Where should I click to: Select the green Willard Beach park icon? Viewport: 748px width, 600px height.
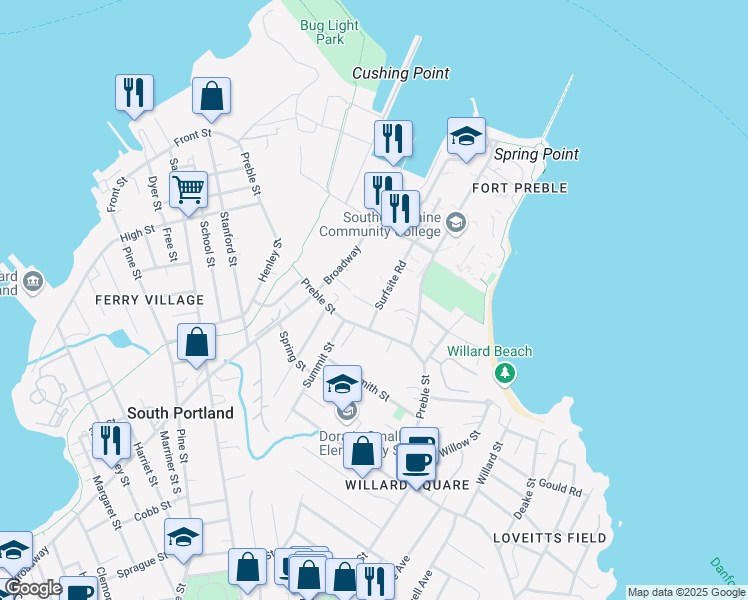506,373
